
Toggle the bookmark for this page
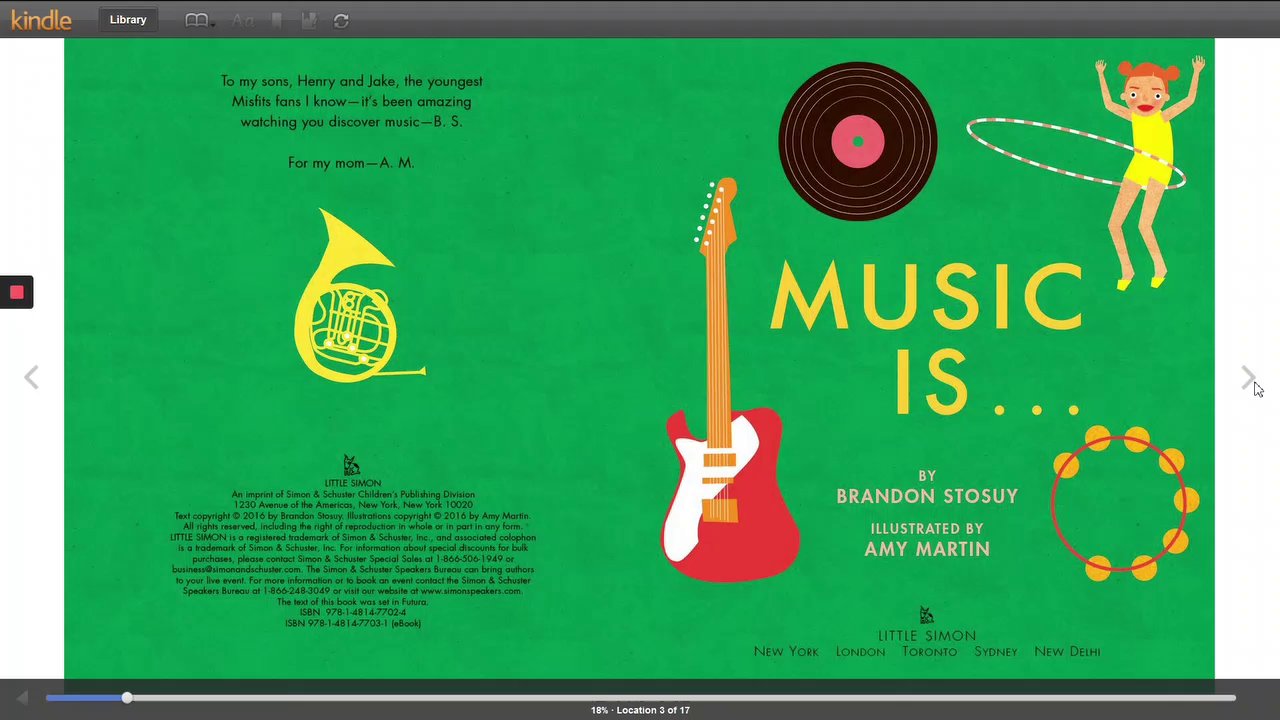276,21
